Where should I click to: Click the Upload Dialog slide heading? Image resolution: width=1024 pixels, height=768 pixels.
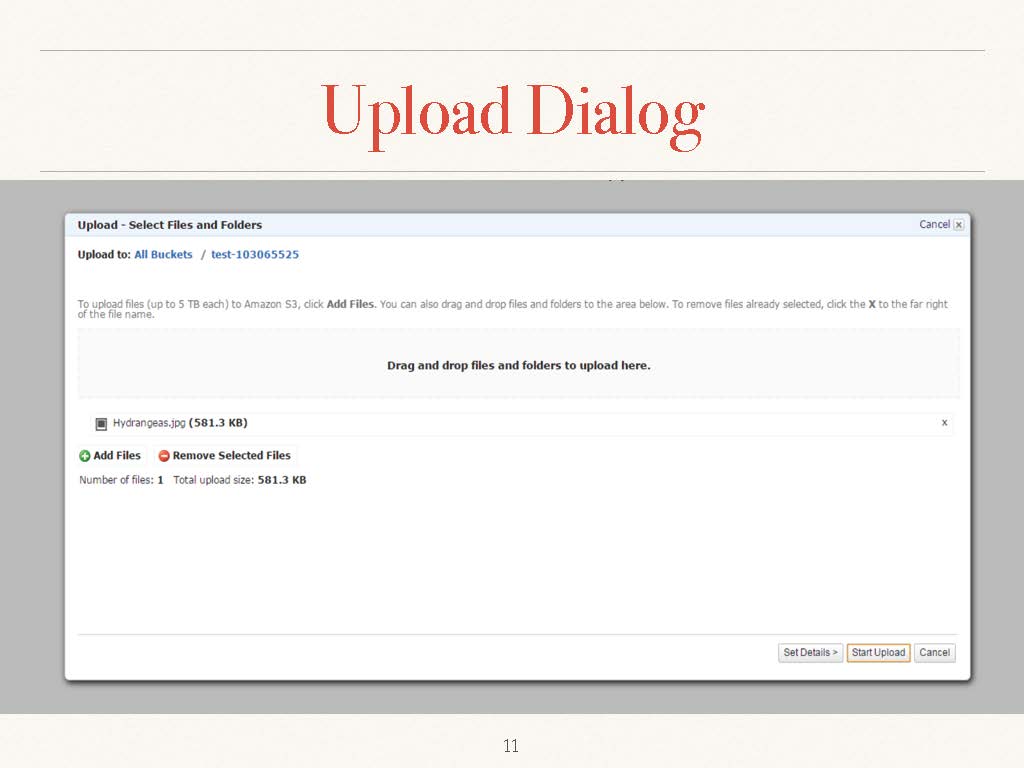pyautogui.click(x=513, y=112)
